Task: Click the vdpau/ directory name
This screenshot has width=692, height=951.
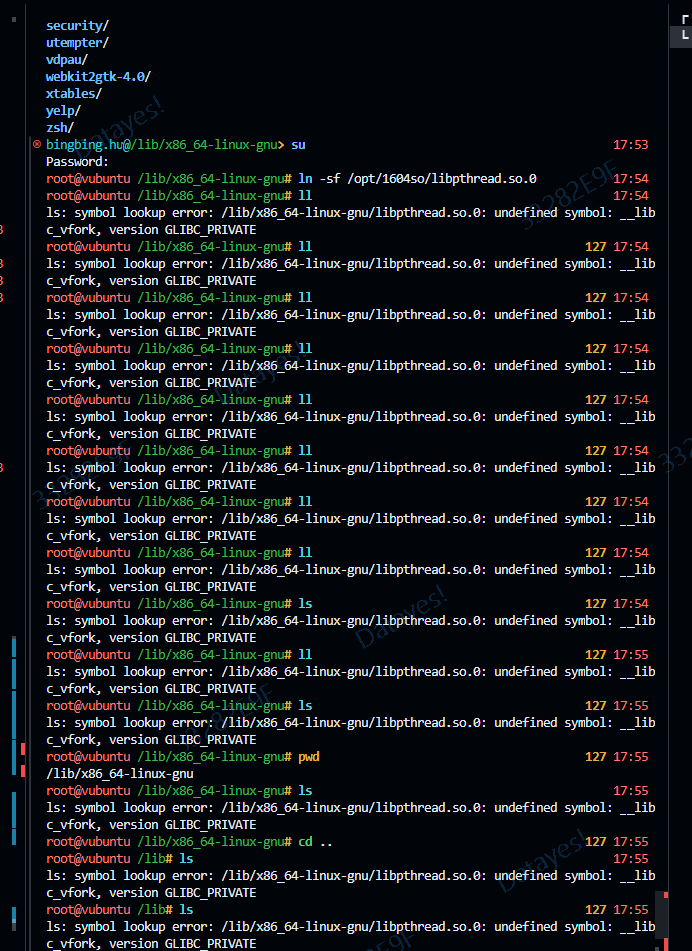Action: (66, 59)
